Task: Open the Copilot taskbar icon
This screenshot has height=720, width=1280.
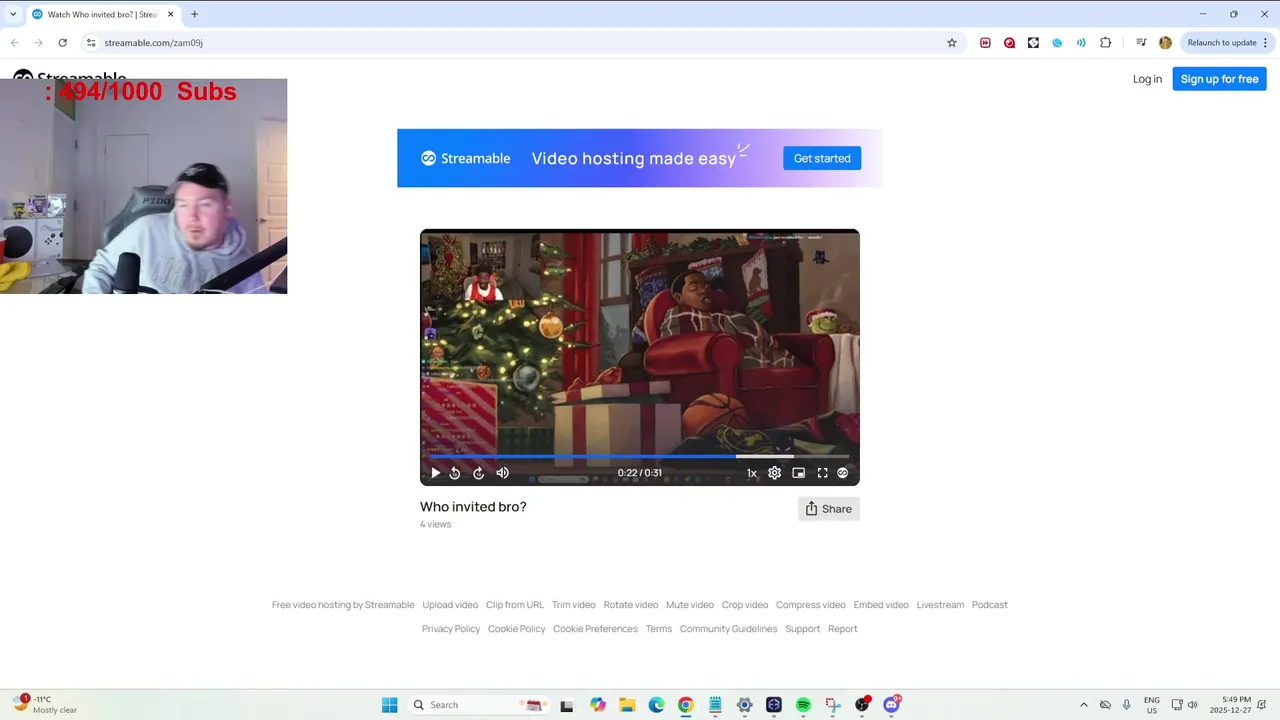Action: [x=598, y=705]
